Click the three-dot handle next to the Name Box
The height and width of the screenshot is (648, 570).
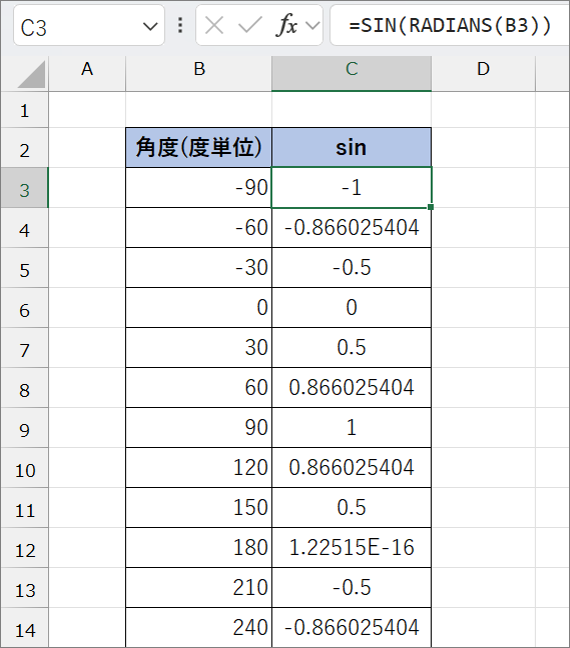[x=180, y=26]
